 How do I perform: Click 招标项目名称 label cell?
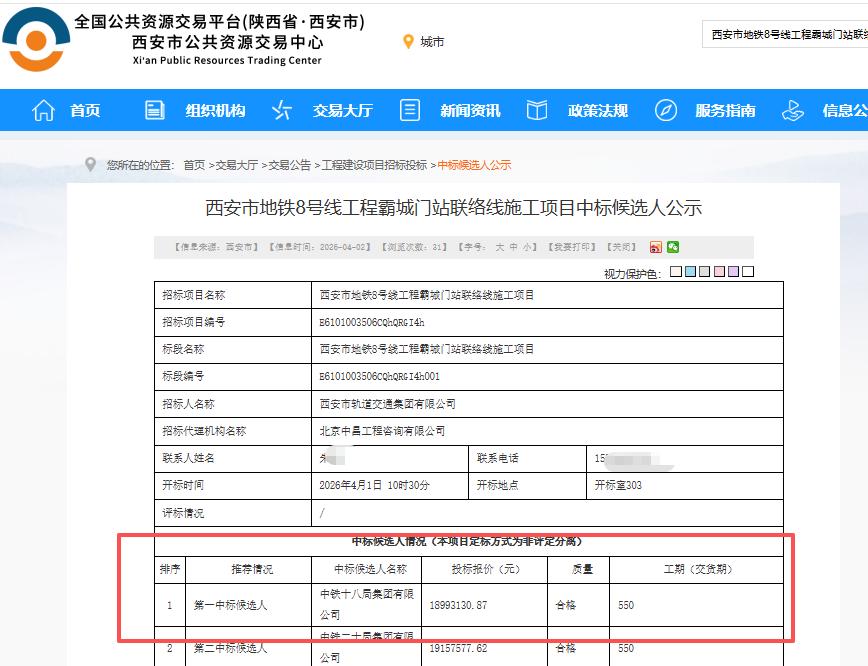pyautogui.click(x=233, y=295)
